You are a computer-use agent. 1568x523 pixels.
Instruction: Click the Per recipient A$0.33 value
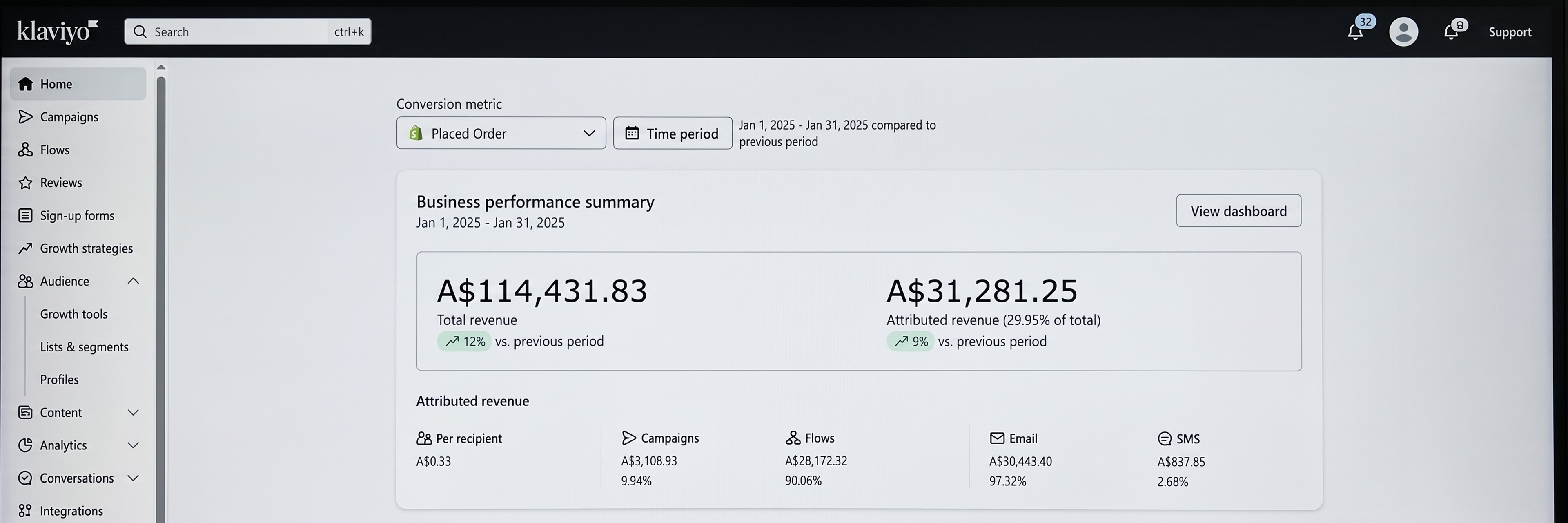tap(433, 461)
